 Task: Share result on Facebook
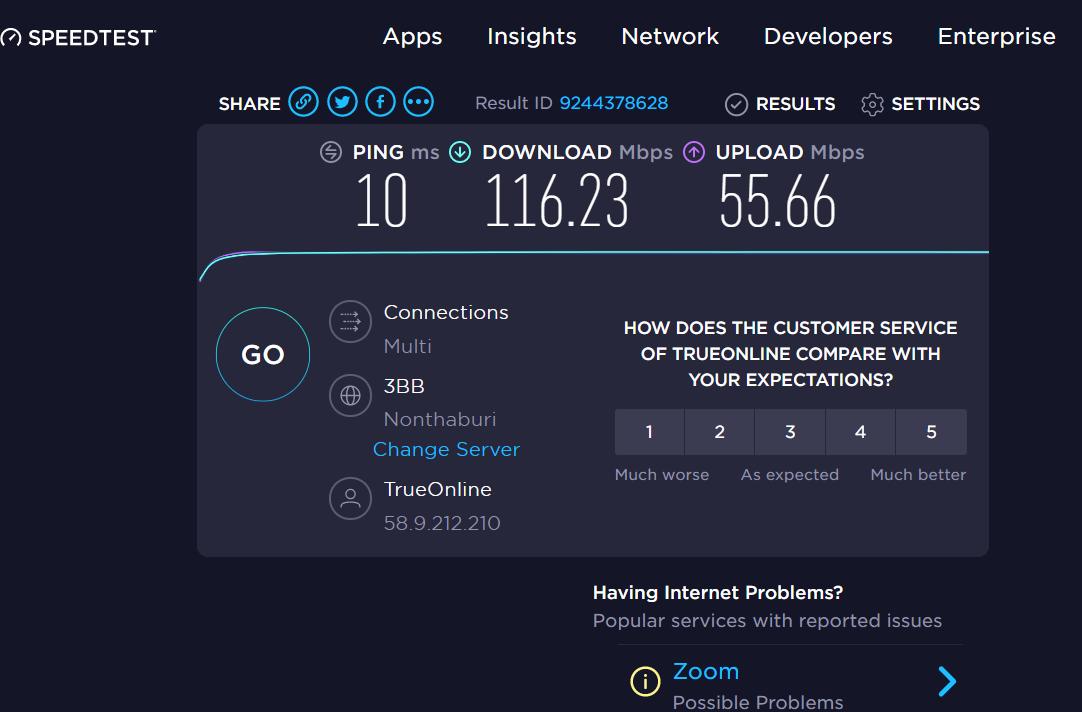click(x=380, y=102)
